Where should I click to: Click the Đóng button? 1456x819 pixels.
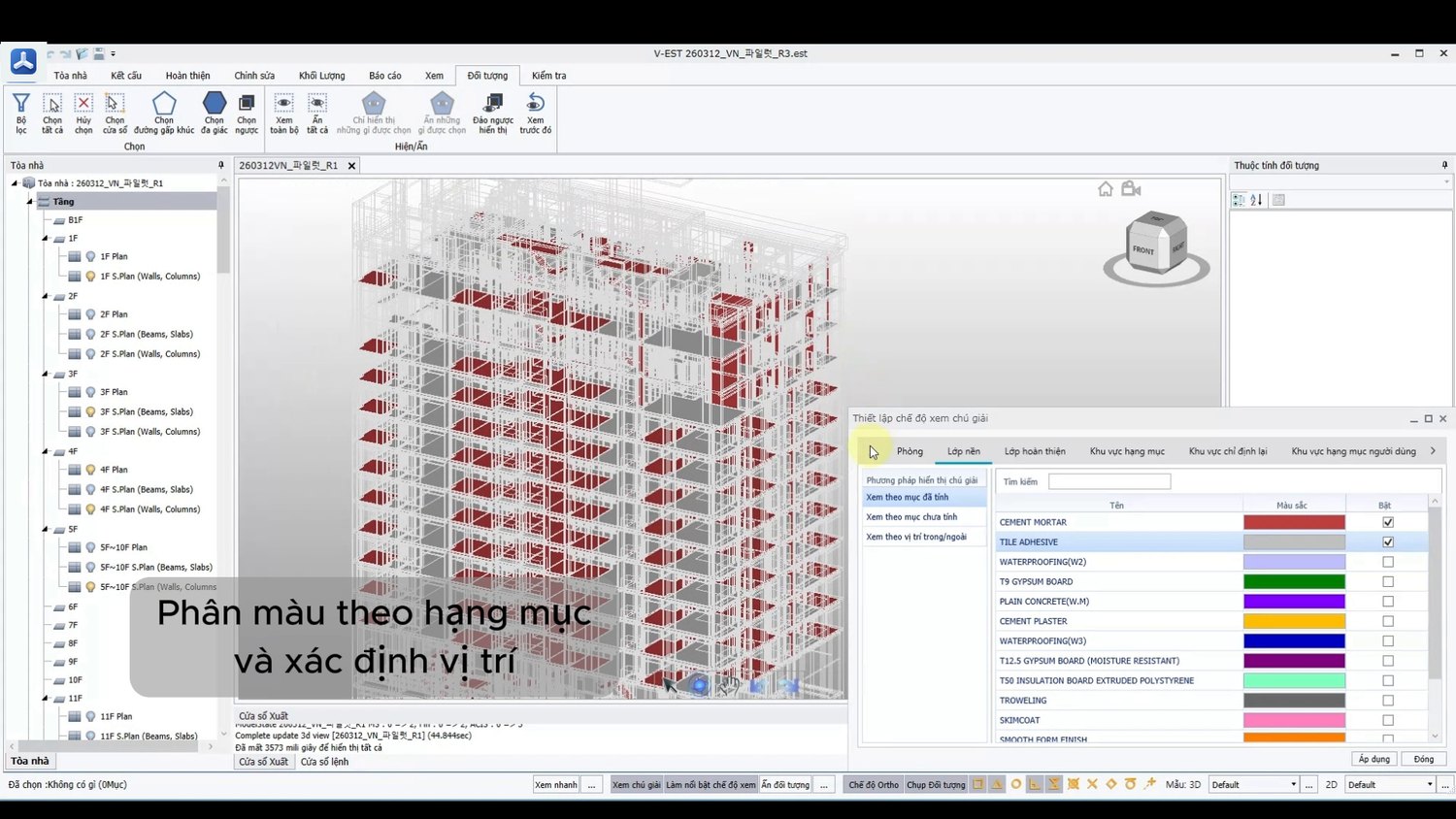click(1424, 759)
